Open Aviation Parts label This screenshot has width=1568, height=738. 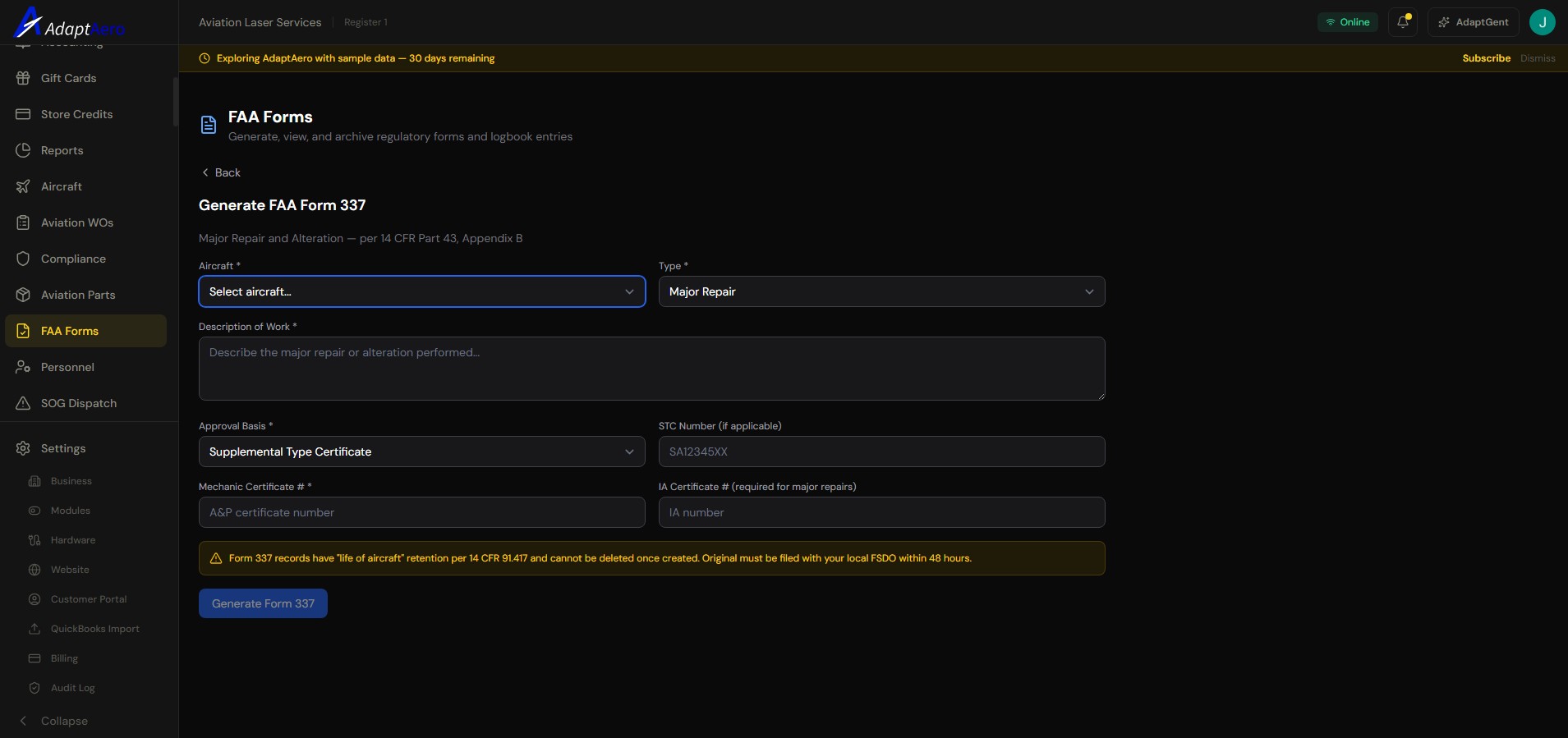(x=78, y=295)
